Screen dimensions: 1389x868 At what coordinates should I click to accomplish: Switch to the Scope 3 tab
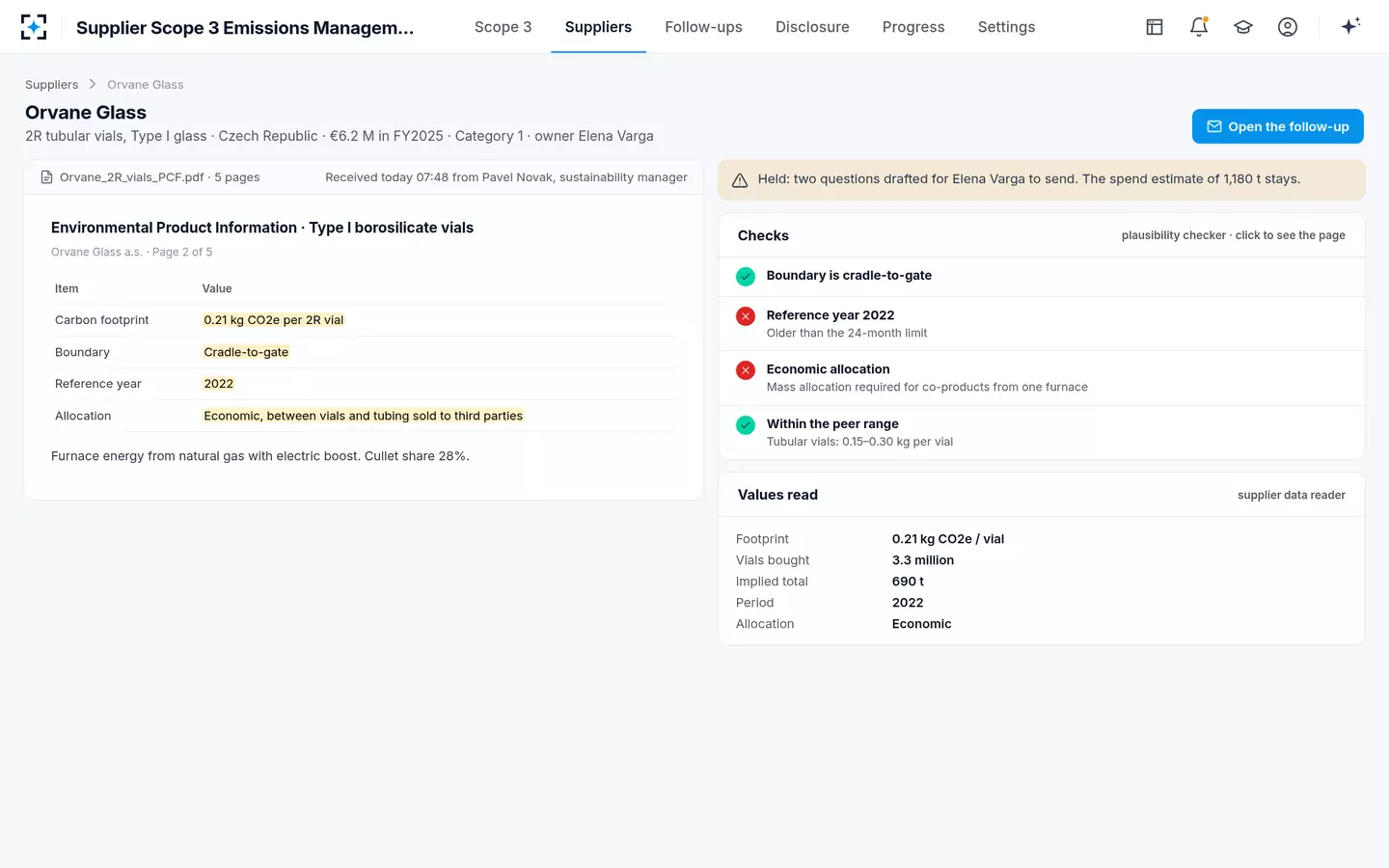503,27
